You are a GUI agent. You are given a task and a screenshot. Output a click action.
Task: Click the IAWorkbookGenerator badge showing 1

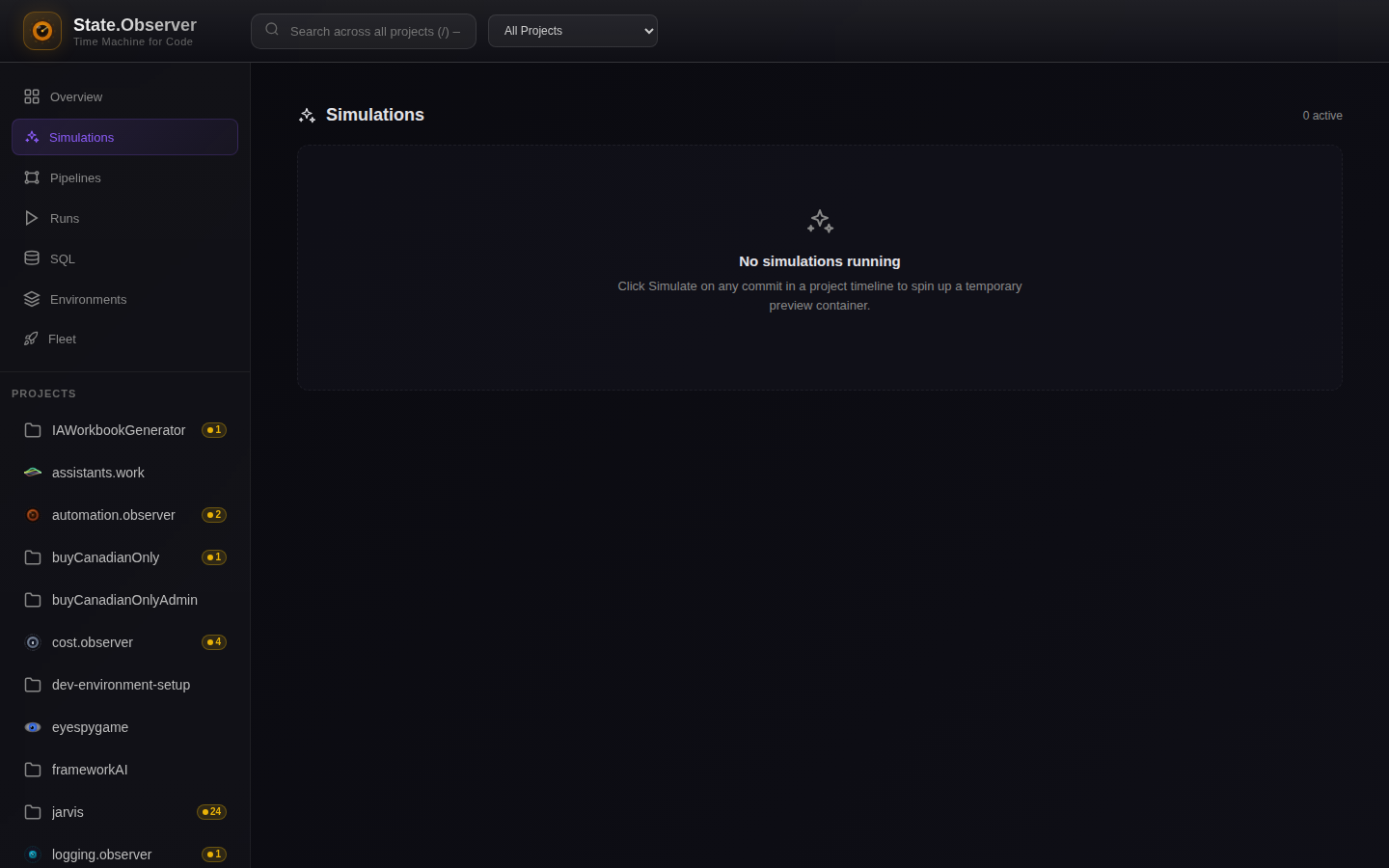point(214,430)
